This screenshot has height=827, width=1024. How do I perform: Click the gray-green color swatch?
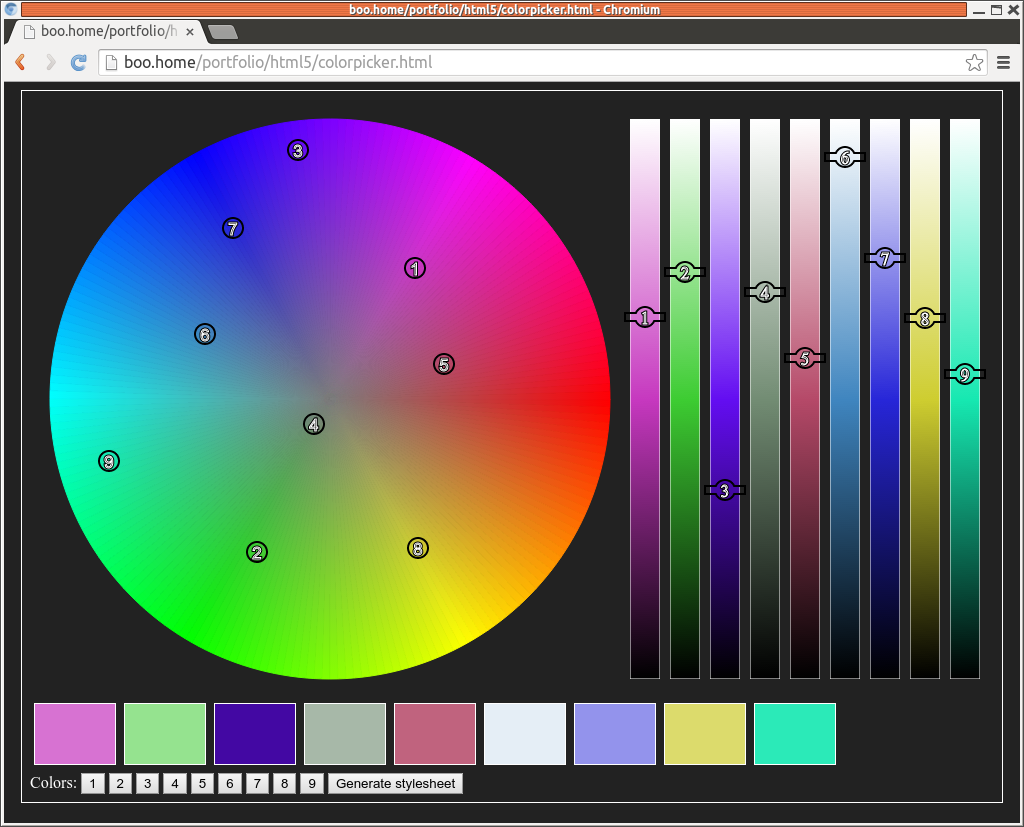pyautogui.click(x=345, y=734)
